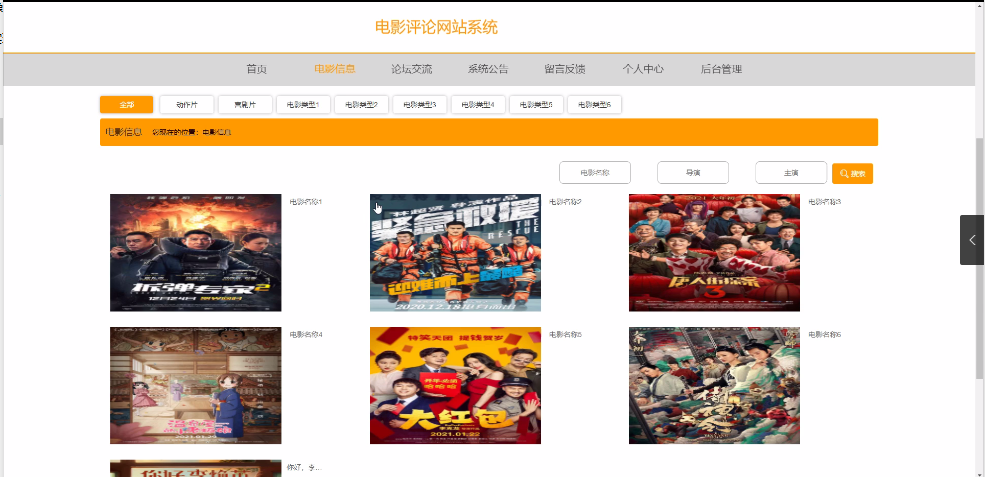The width and height of the screenshot is (985, 477).
Task: Choose the 电影类型5 category filter
Action: pyautogui.click(x=536, y=104)
